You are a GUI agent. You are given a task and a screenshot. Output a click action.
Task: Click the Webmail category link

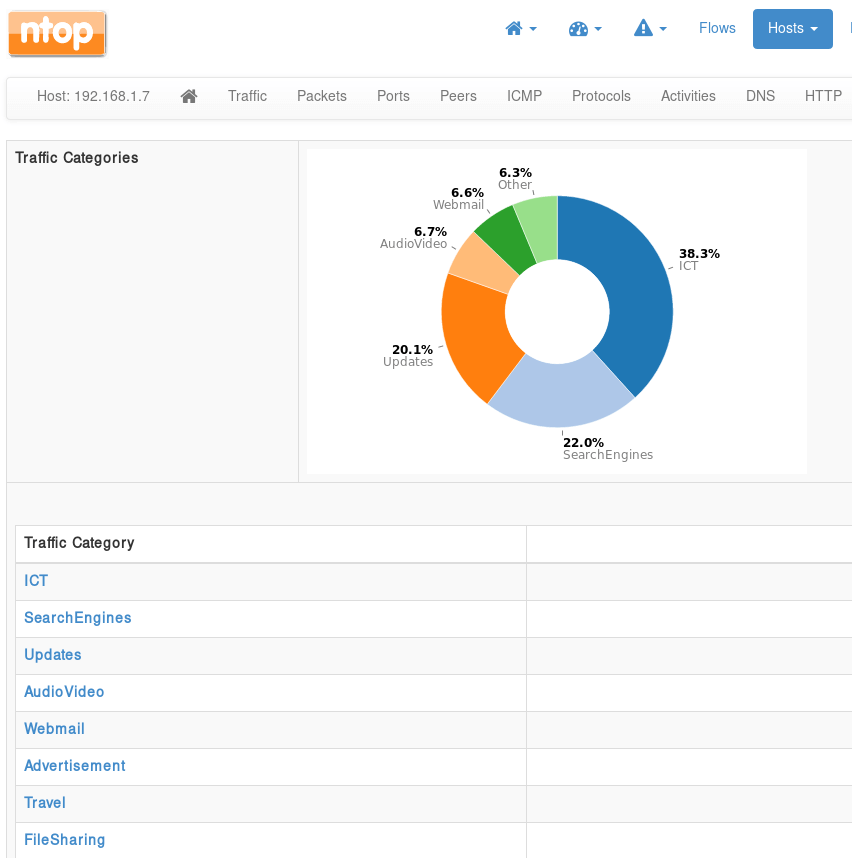54,729
